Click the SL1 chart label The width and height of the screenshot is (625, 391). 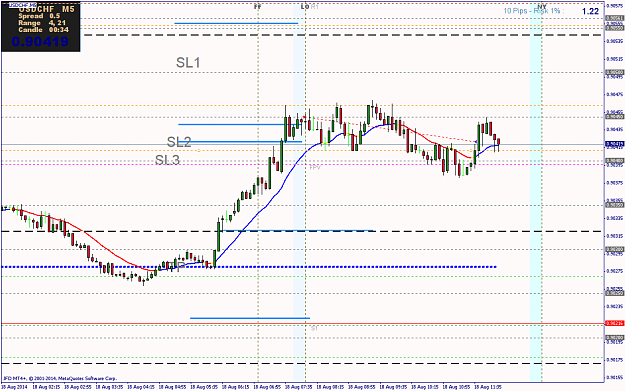click(x=188, y=63)
